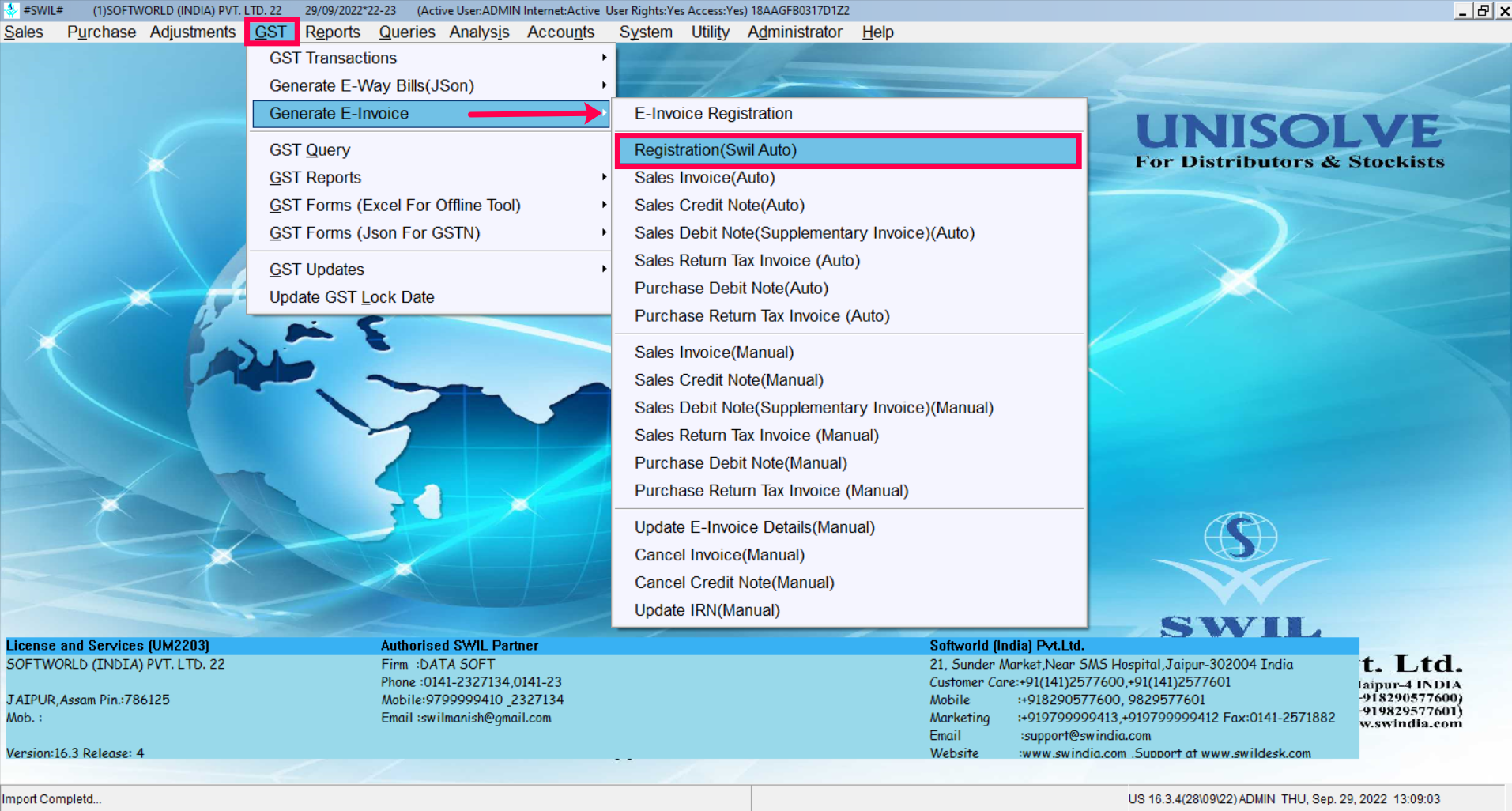Screen dimensions: 1512x811
Task: Select Registration(Swil Auto)
Action: pos(849,149)
